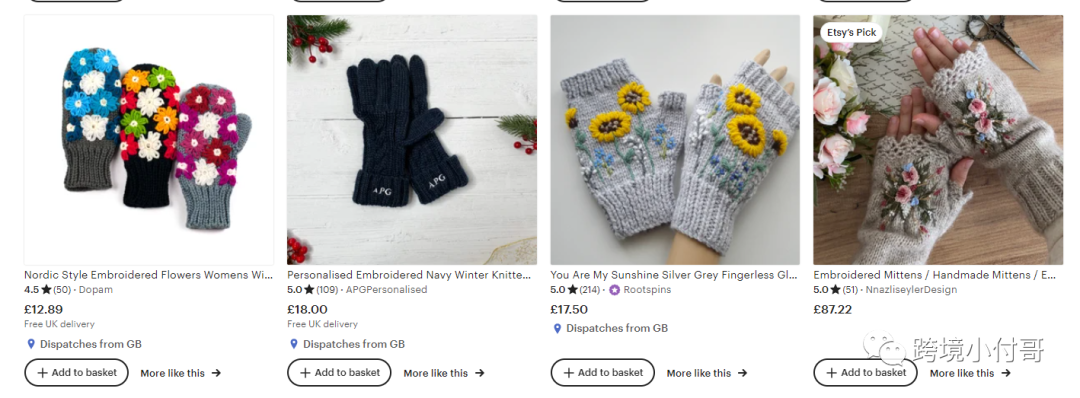
Task: Click the purple star seller badge beside Rootspins
Action: [614, 290]
